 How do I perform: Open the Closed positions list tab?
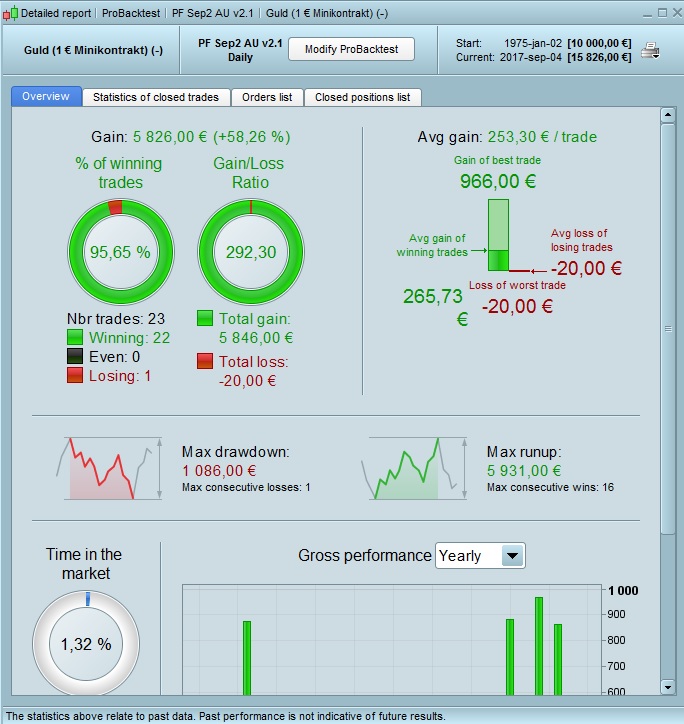pos(363,97)
